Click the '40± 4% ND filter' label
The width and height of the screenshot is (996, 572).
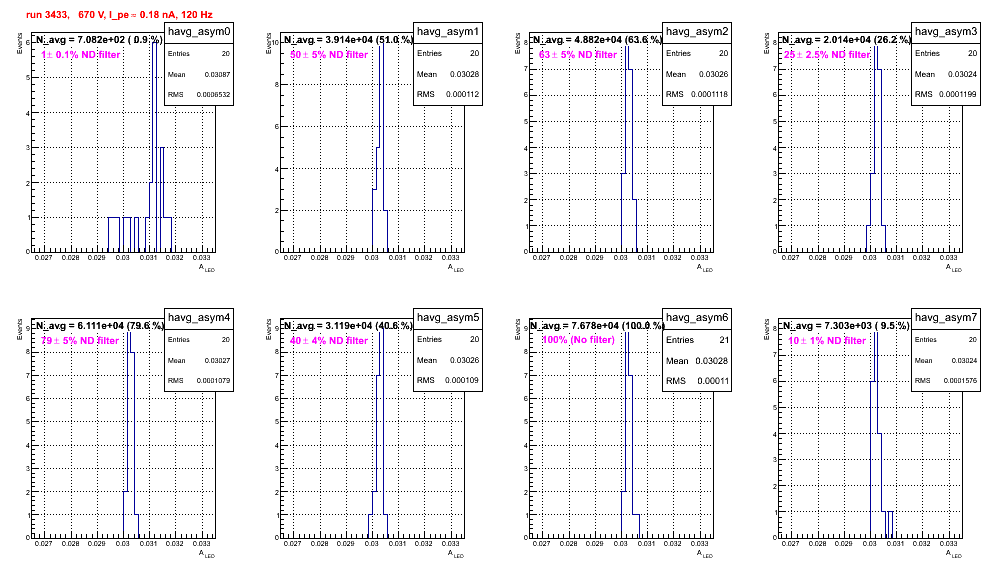coord(329,341)
